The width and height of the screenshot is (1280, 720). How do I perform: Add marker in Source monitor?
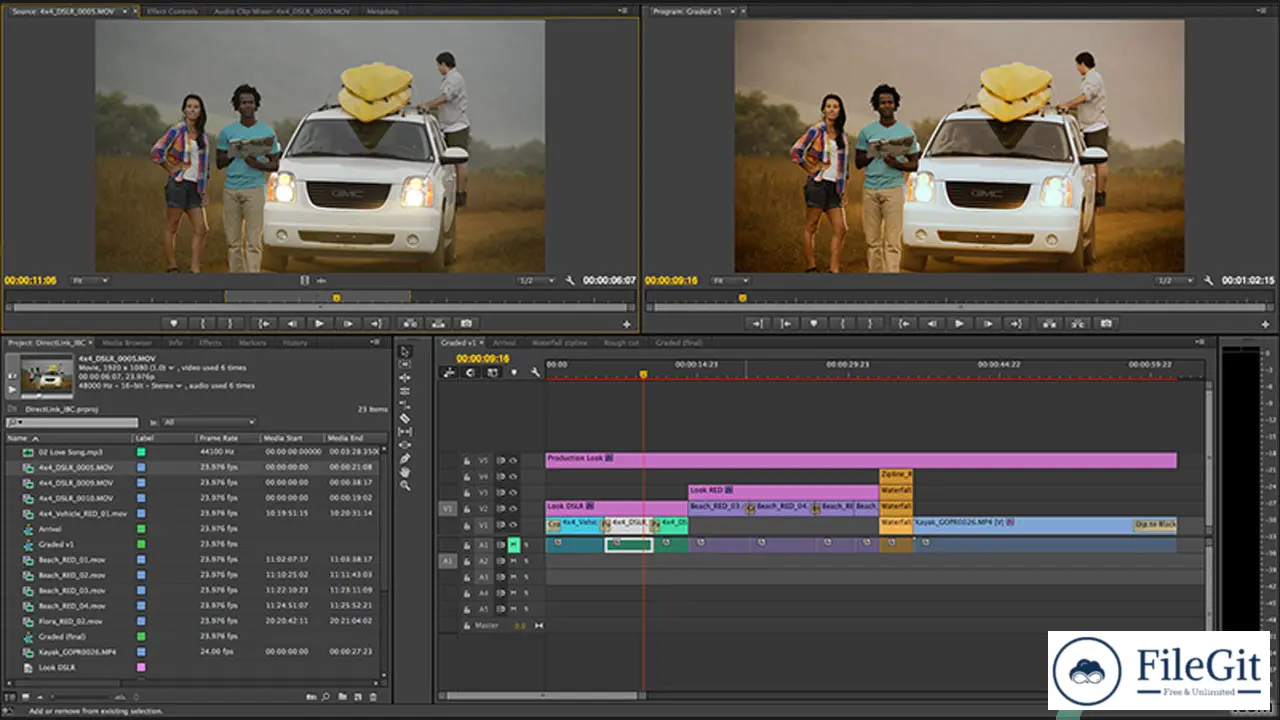tap(174, 323)
